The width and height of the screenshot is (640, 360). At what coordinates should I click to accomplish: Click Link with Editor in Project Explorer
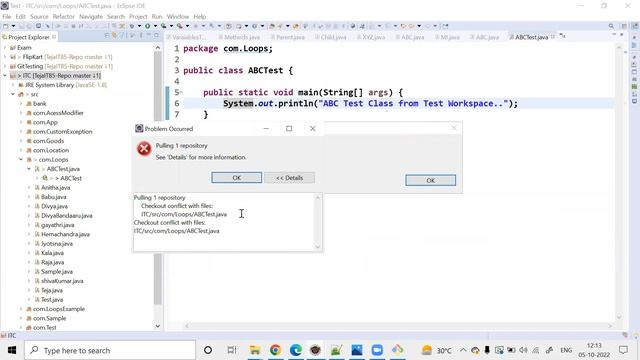(115, 36)
